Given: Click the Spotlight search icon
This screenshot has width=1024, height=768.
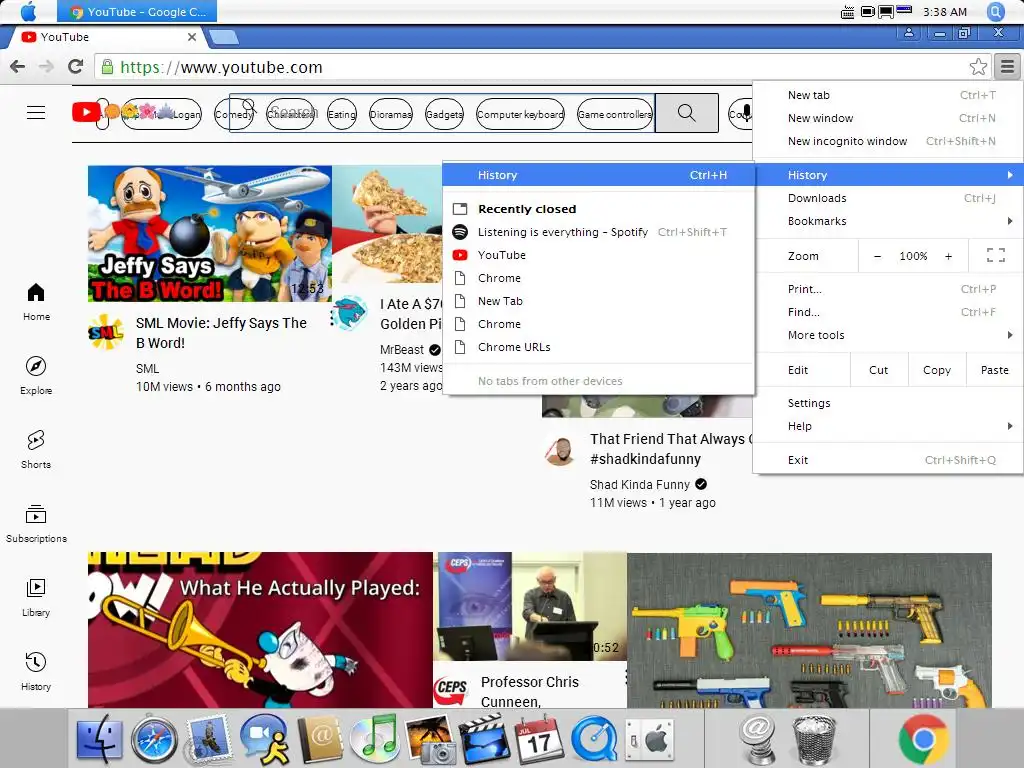Looking at the screenshot, I should [x=995, y=11].
